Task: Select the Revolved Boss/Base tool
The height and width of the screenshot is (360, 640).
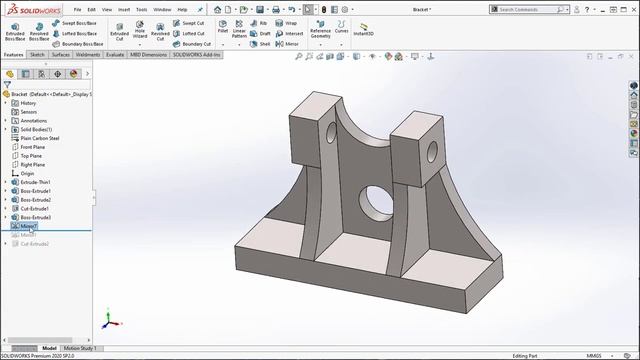Action: (x=39, y=31)
